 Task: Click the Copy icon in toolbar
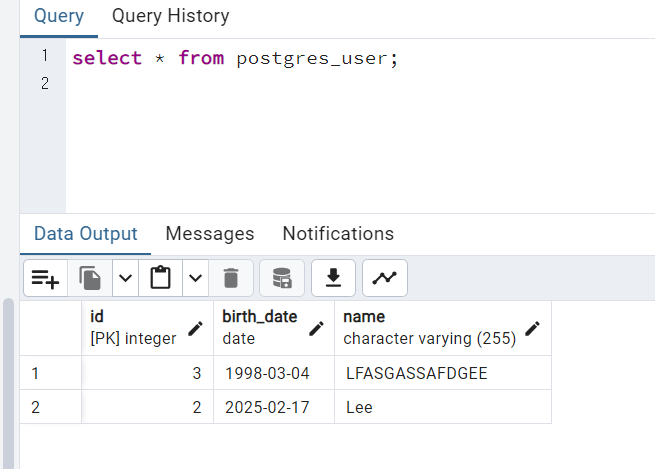pyautogui.click(x=91, y=278)
